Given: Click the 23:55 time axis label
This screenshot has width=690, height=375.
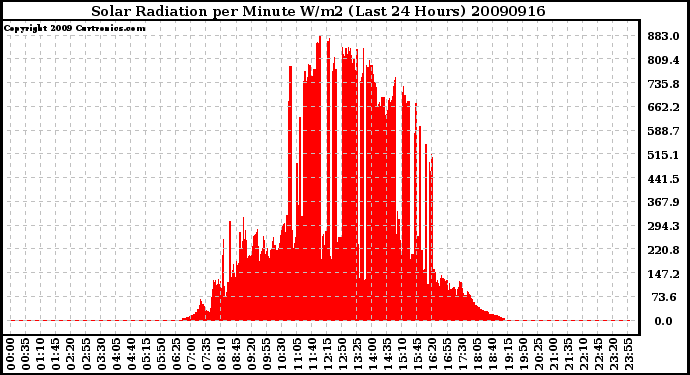Looking at the screenshot, I should pos(628,354).
